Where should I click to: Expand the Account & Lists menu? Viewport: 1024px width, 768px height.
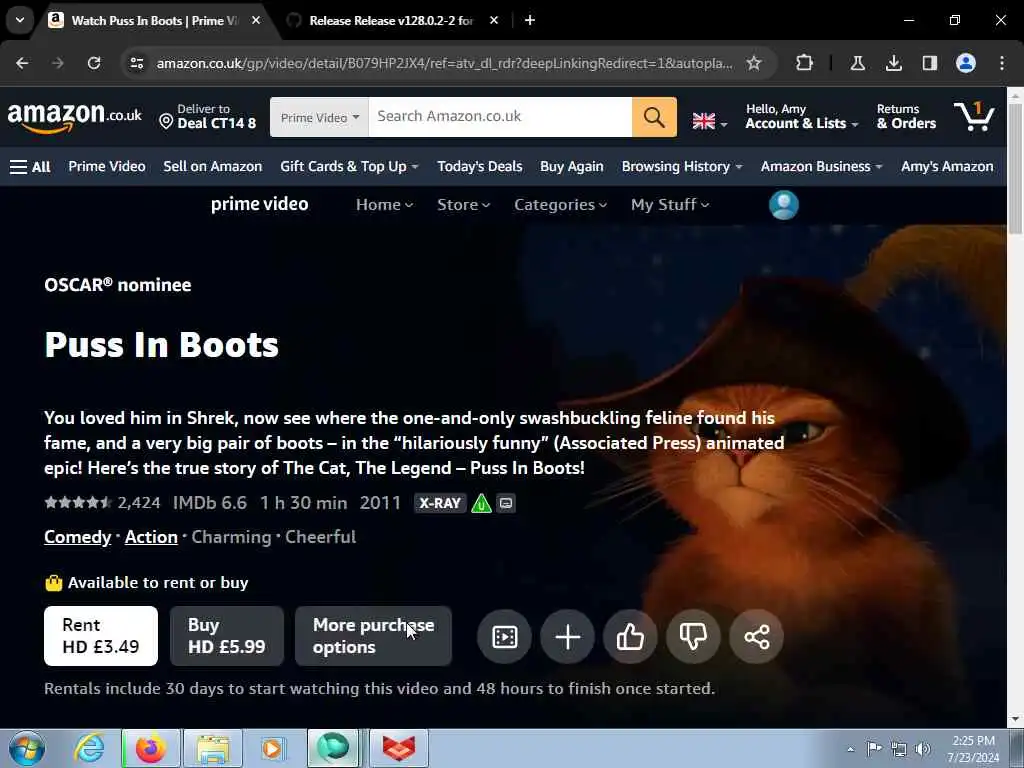[802, 116]
